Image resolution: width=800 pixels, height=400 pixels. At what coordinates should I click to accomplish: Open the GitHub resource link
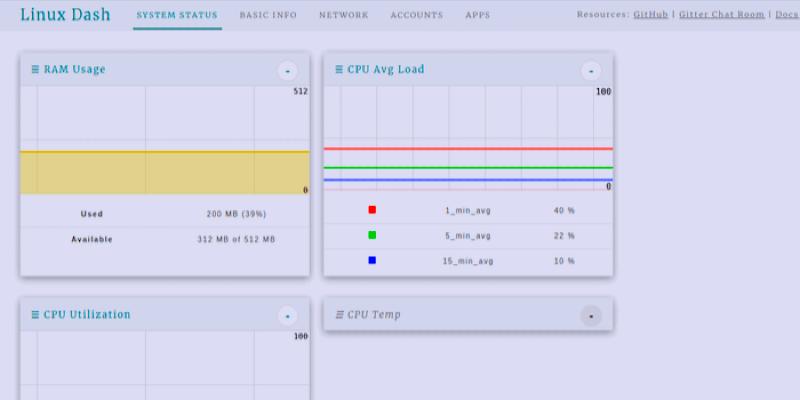point(650,15)
